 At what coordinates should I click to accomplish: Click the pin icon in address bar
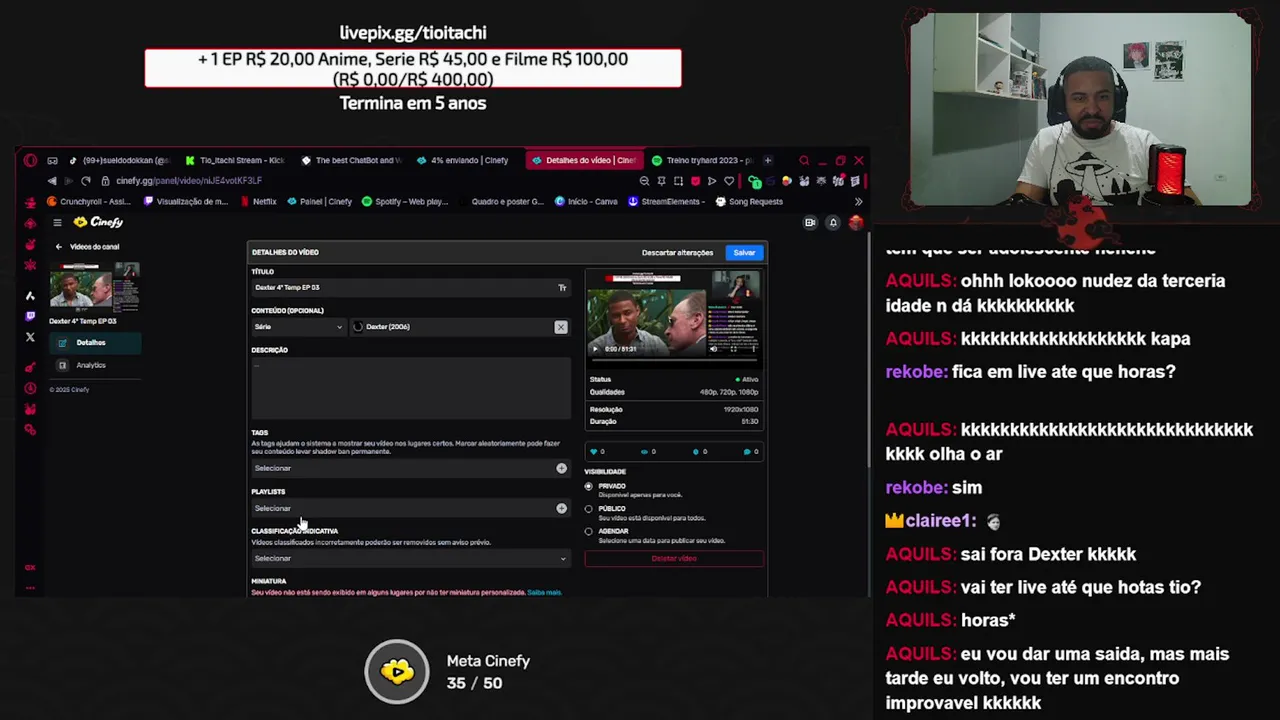tap(661, 181)
